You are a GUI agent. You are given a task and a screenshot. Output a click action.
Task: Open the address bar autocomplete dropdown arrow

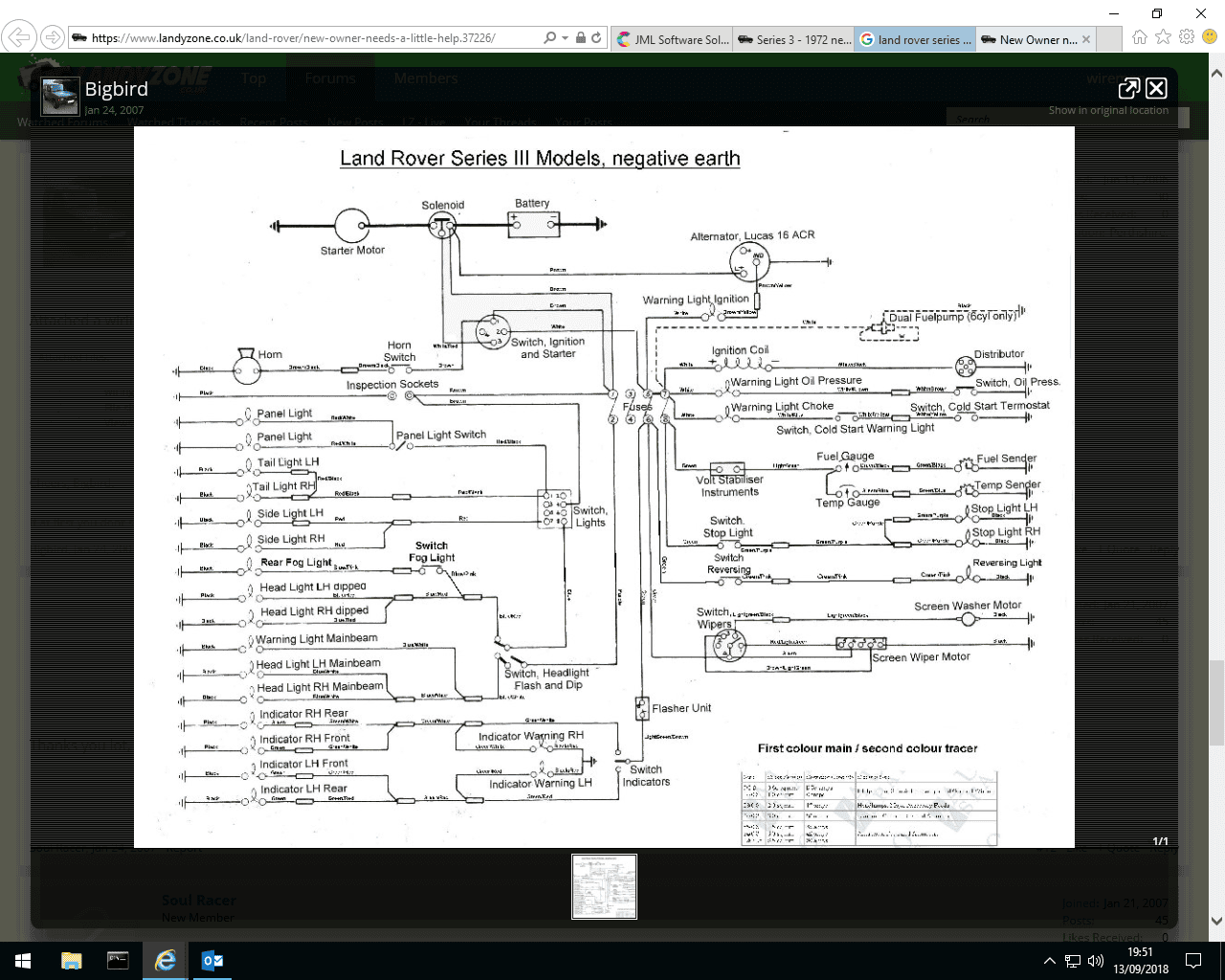pos(564,38)
